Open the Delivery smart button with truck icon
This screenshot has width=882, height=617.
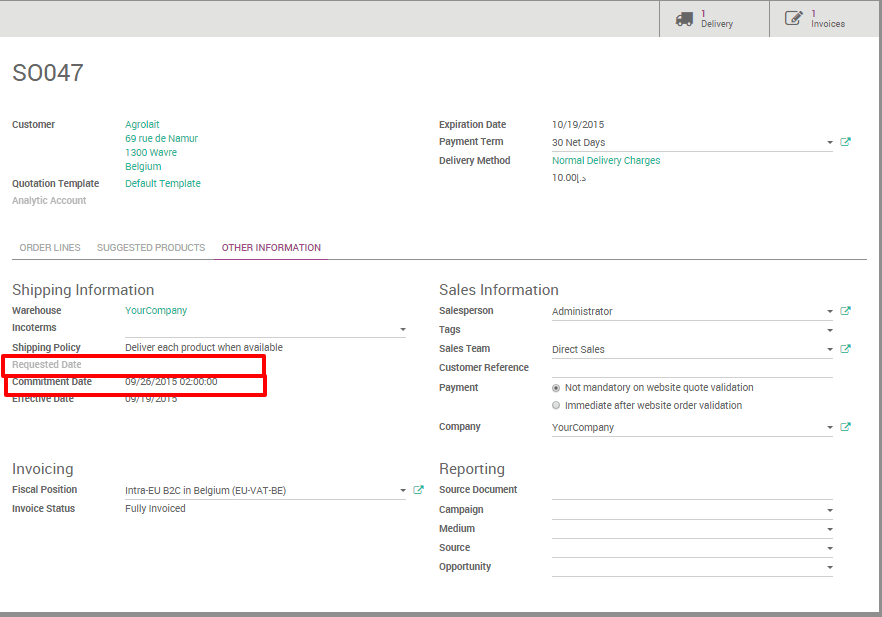[686, 18]
